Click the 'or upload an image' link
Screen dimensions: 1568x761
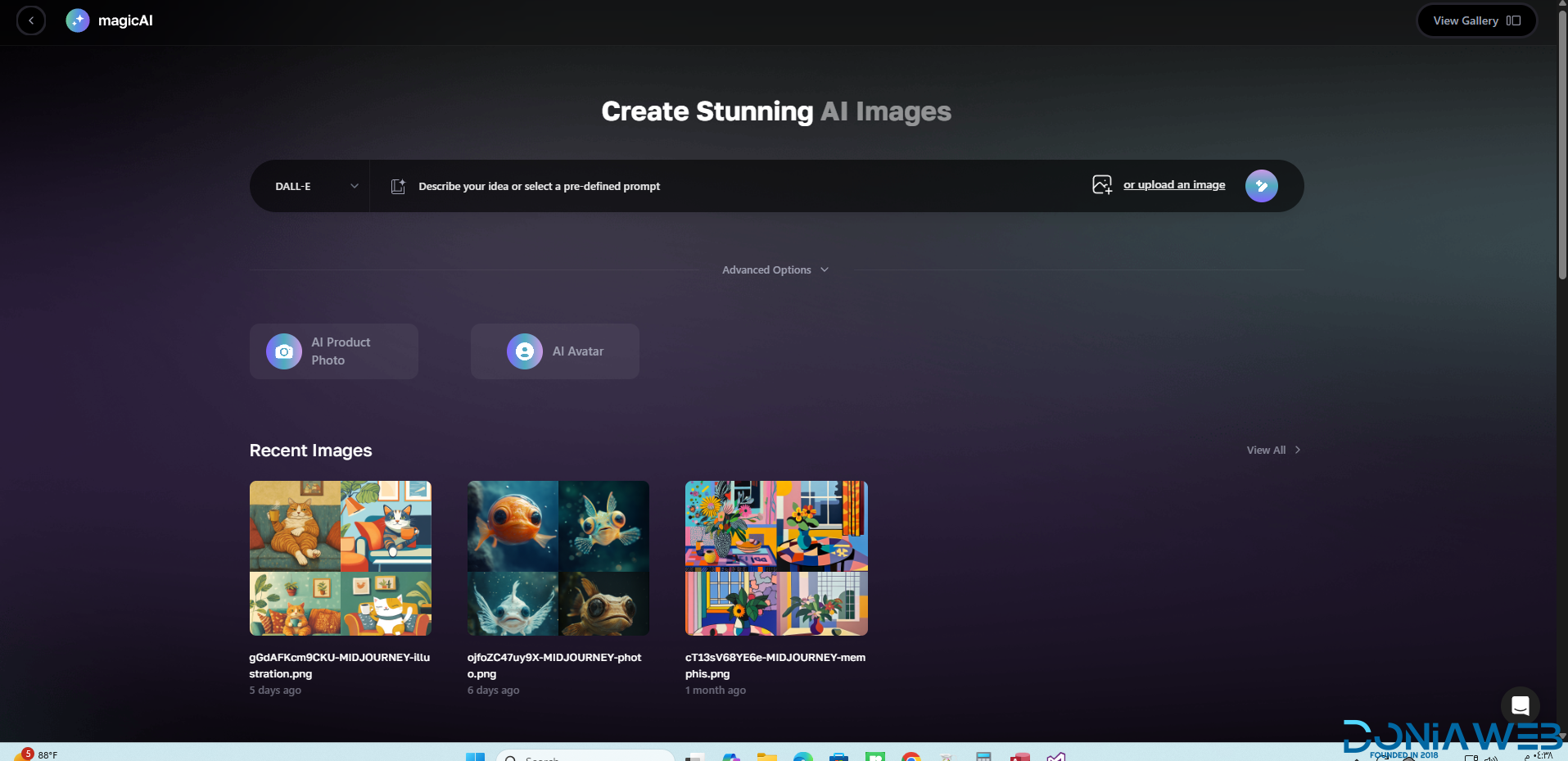point(1174,185)
